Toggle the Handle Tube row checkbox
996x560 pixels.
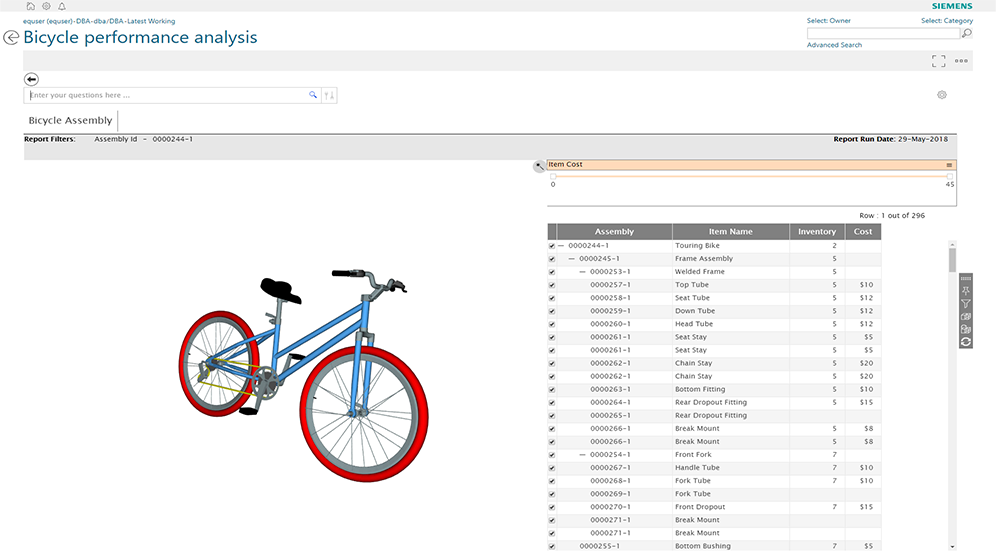[x=551, y=468]
